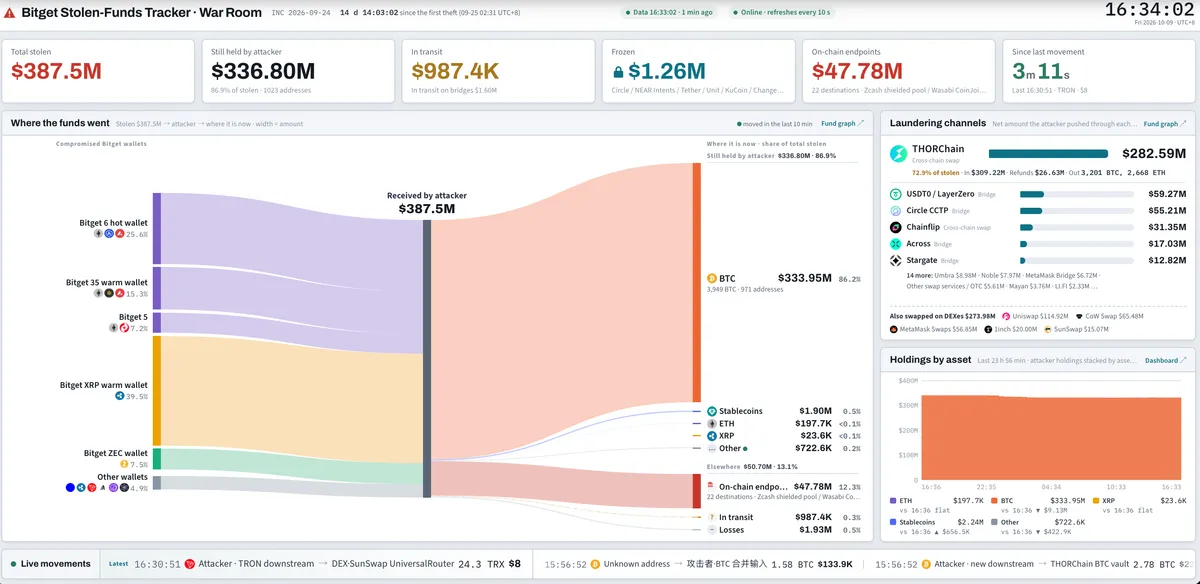Click the THORChain $282.59M amount
The image size is (1200, 584).
[1152, 154]
